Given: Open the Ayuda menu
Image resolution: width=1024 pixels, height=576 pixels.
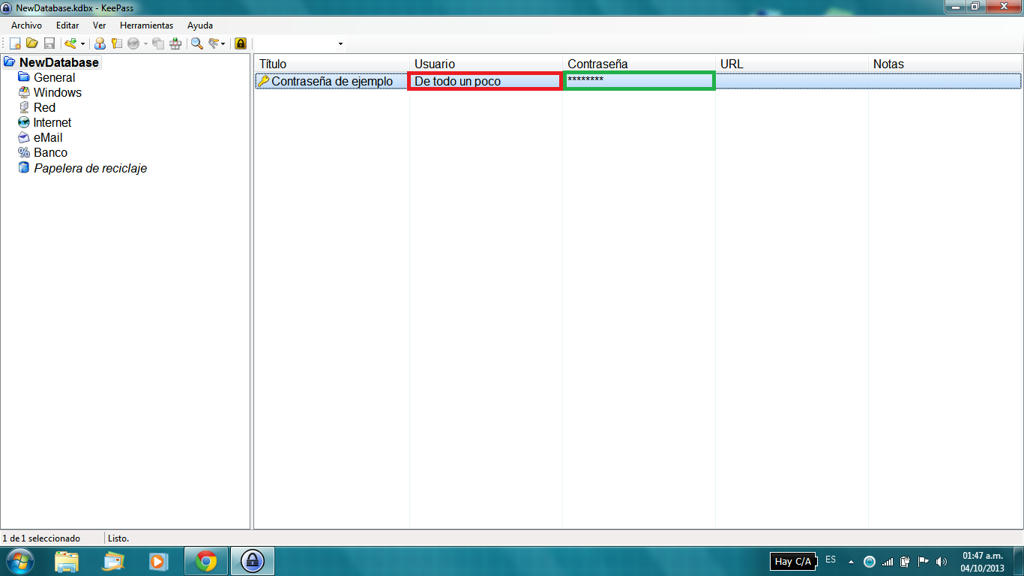Looking at the screenshot, I should [x=200, y=25].
